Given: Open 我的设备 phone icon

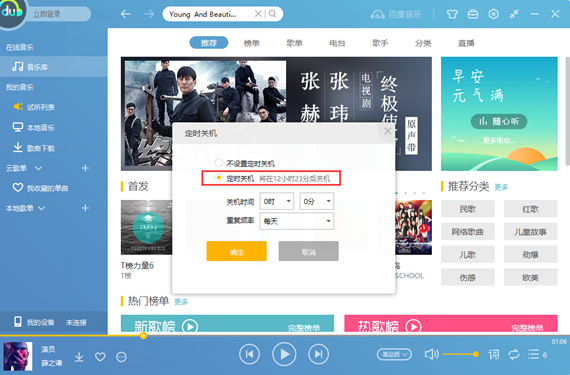Looking at the screenshot, I should (x=17, y=322).
